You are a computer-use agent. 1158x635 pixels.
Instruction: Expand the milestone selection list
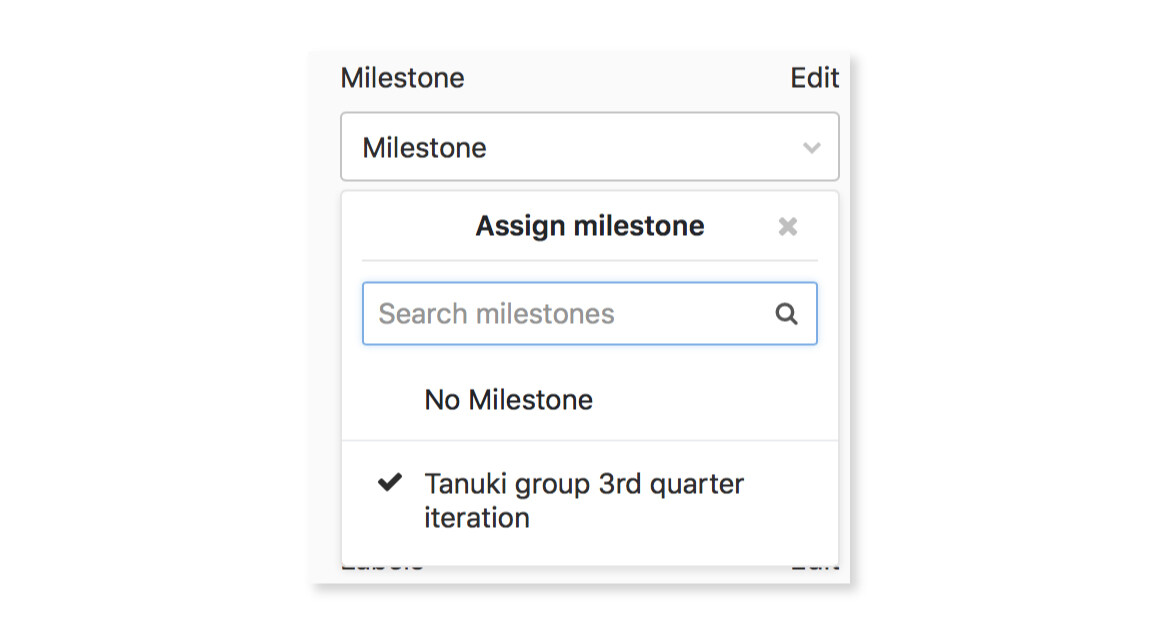589,147
